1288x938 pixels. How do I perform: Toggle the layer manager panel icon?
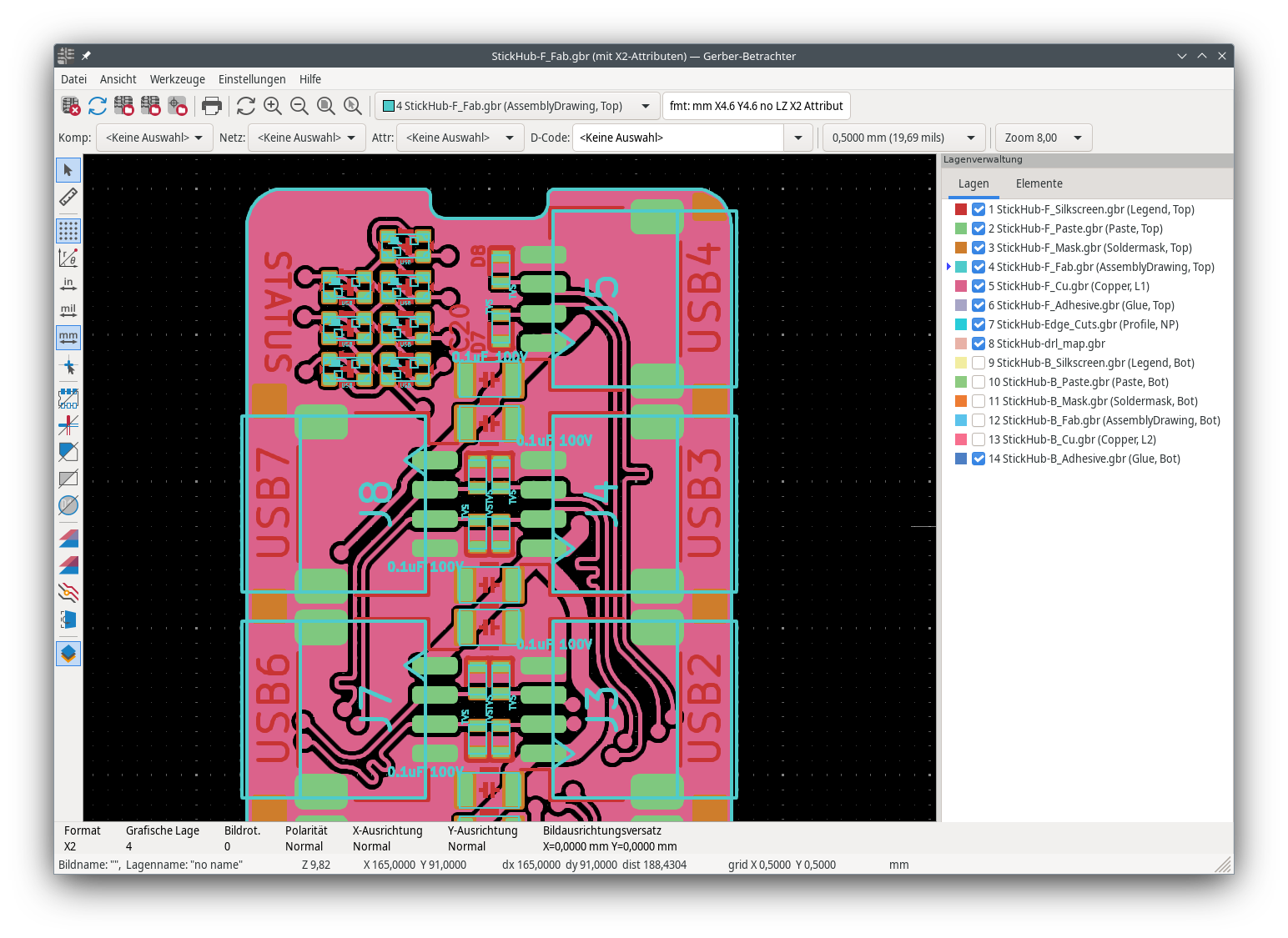coord(68,654)
